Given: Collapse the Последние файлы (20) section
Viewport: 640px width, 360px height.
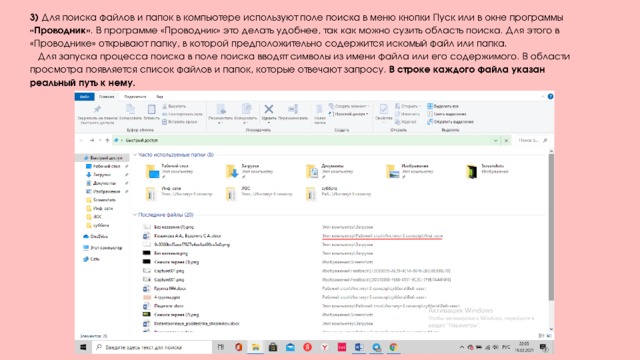Looking at the screenshot, I should point(135,215).
